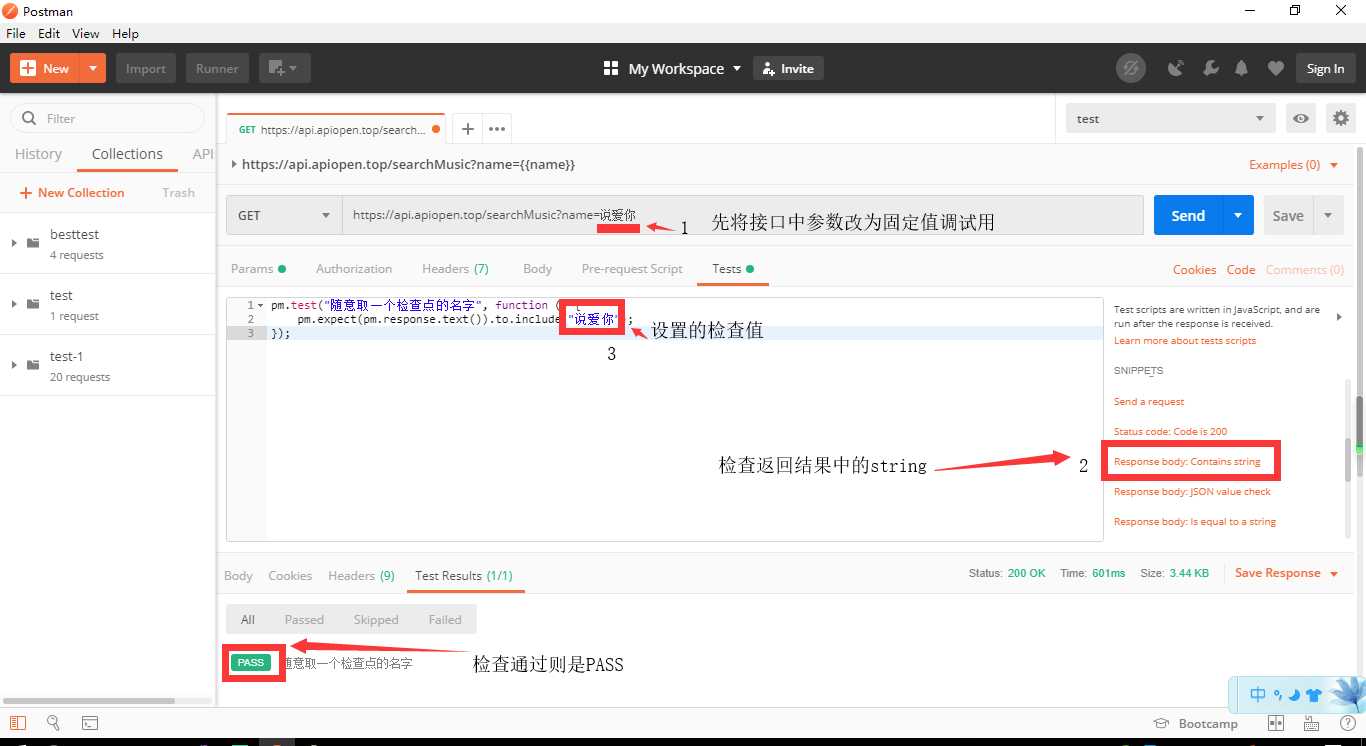Open Postman console icon
1366x746 pixels.
point(90,723)
